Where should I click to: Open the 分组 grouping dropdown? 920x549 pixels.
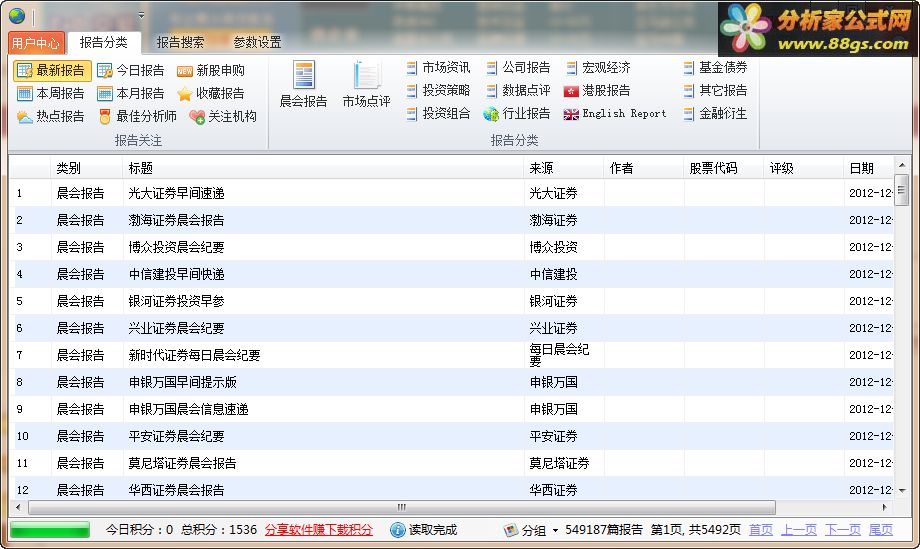pyautogui.click(x=531, y=530)
